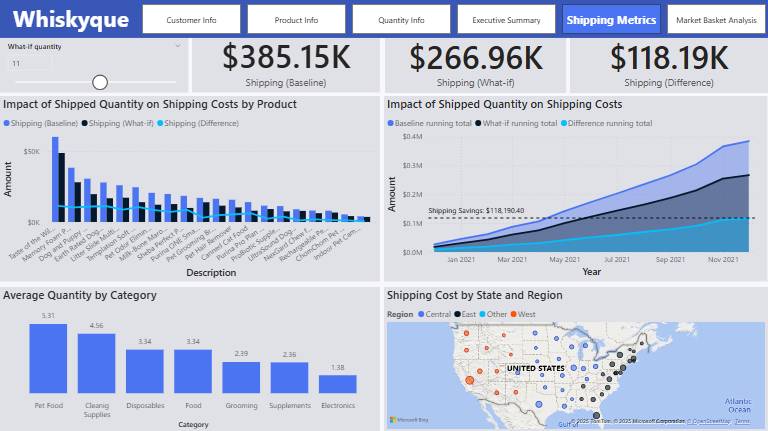Select the Other region legend item

pyautogui.click(x=493, y=314)
